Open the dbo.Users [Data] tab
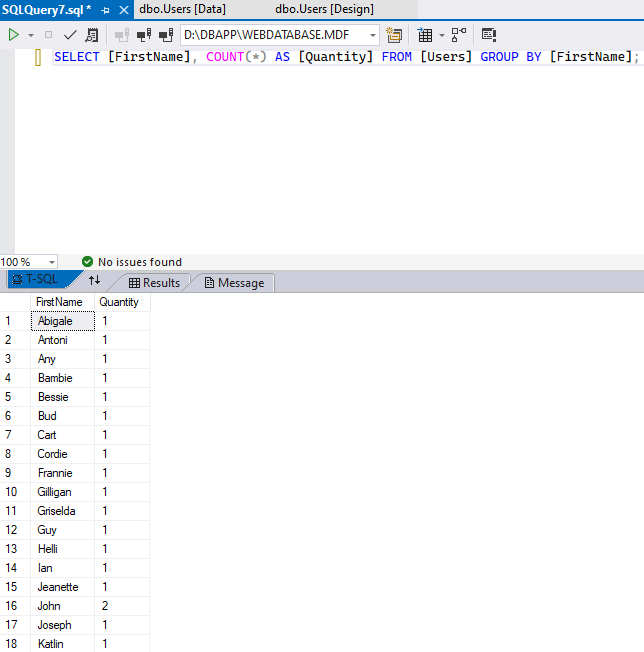Screen dimensions: 644x652 [x=183, y=9]
